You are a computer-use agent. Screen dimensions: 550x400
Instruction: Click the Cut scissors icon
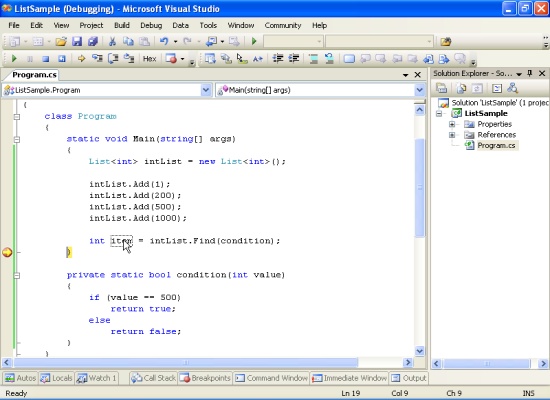(x=112, y=41)
